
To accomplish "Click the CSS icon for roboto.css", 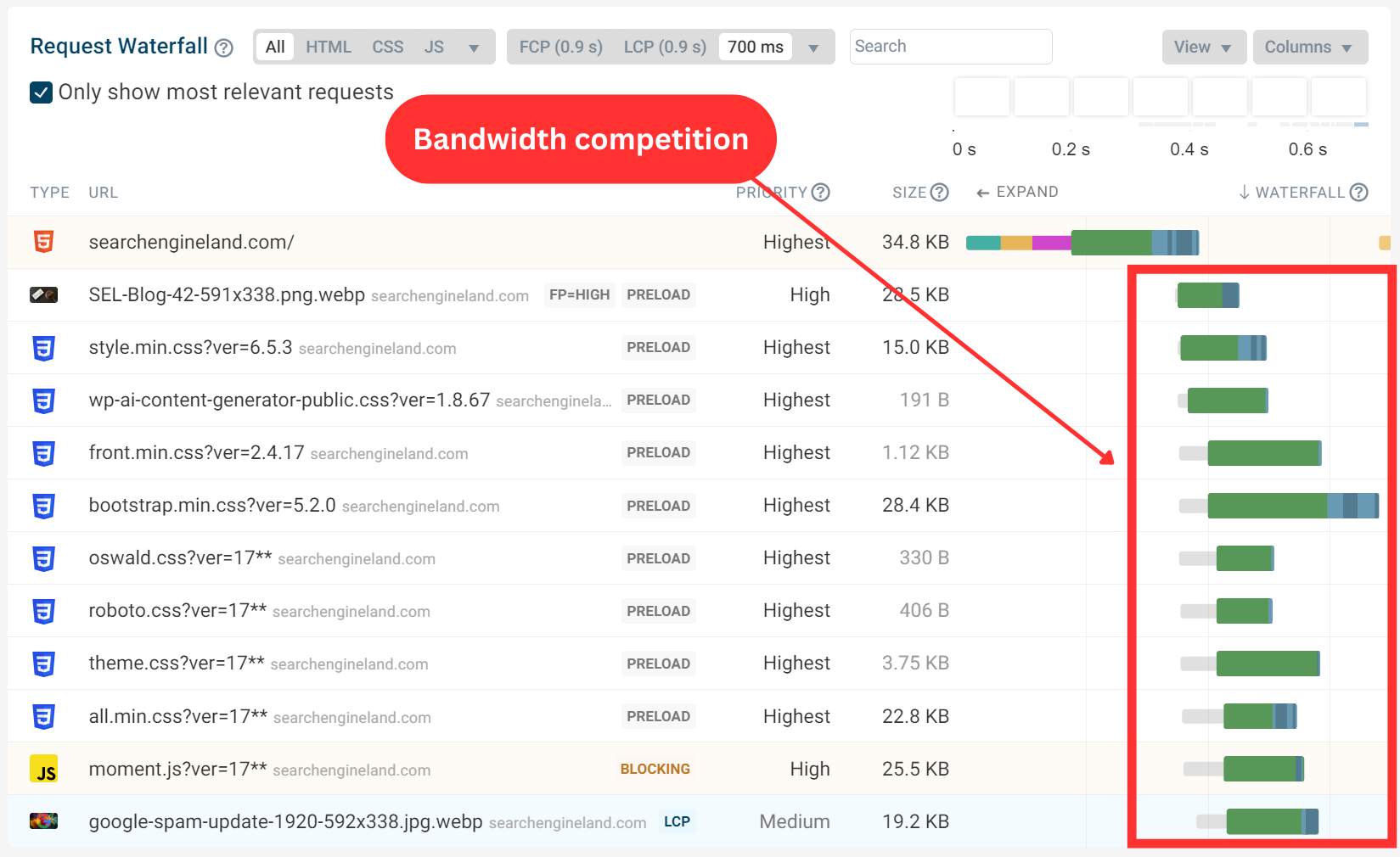I will point(43,611).
